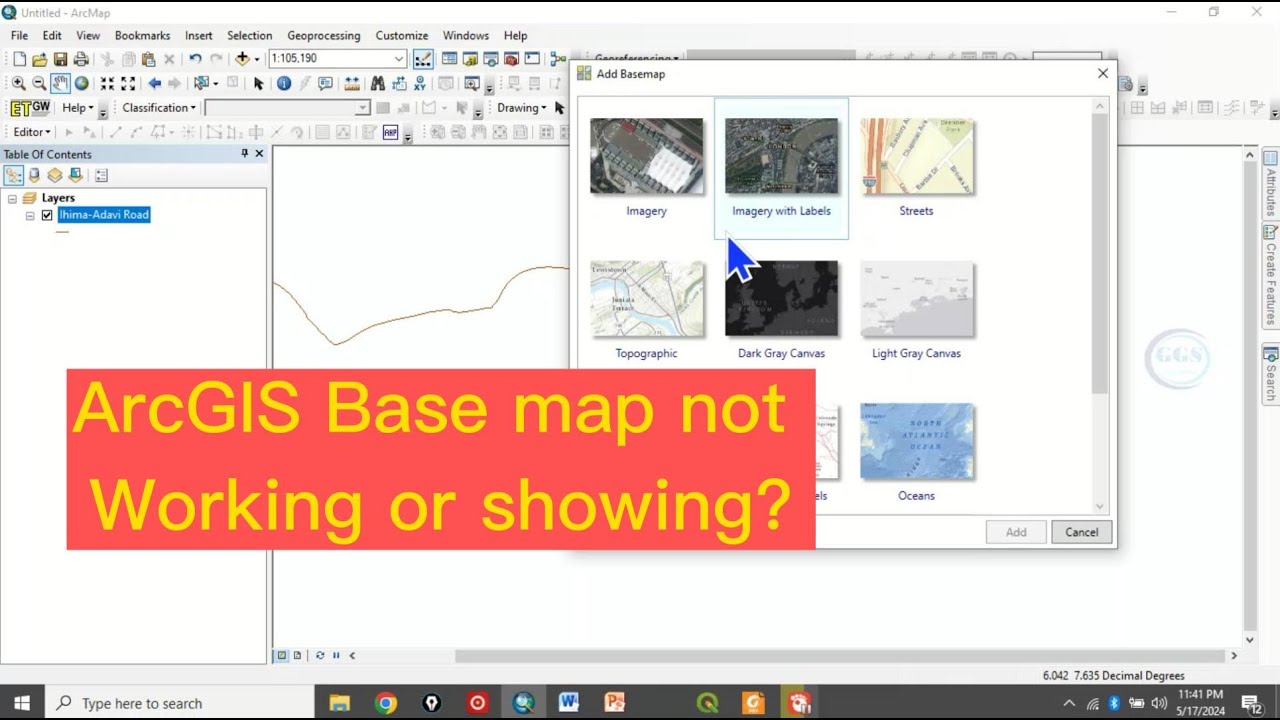This screenshot has height=720, width=1280.
Task: Open the Customize menu
Action: click(x=402, y=35)
